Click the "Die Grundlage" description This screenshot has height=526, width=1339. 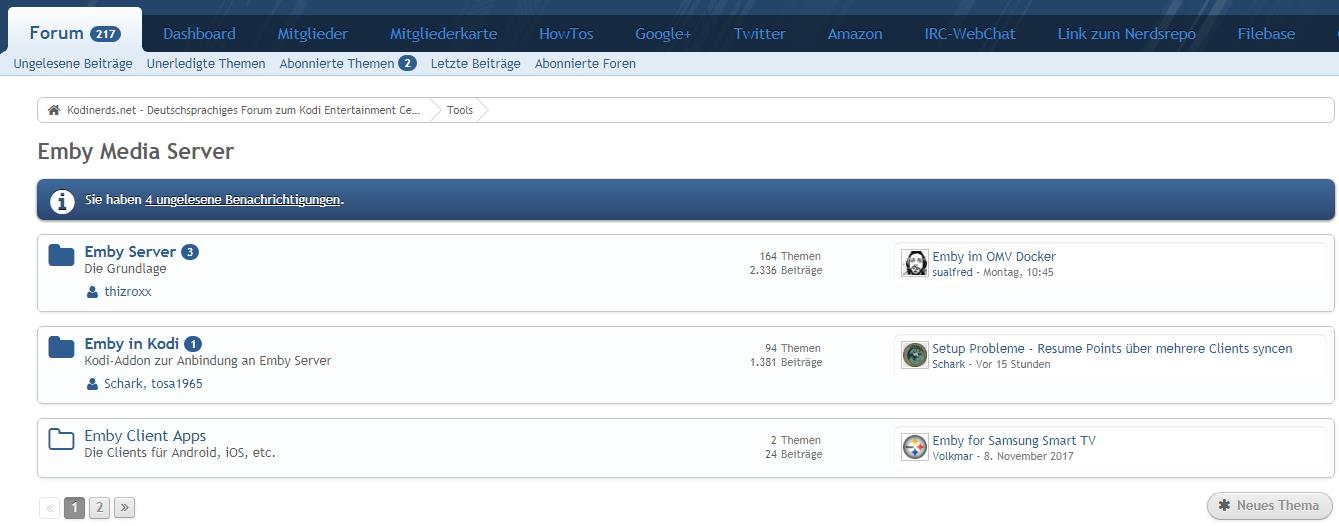(125, 269)
